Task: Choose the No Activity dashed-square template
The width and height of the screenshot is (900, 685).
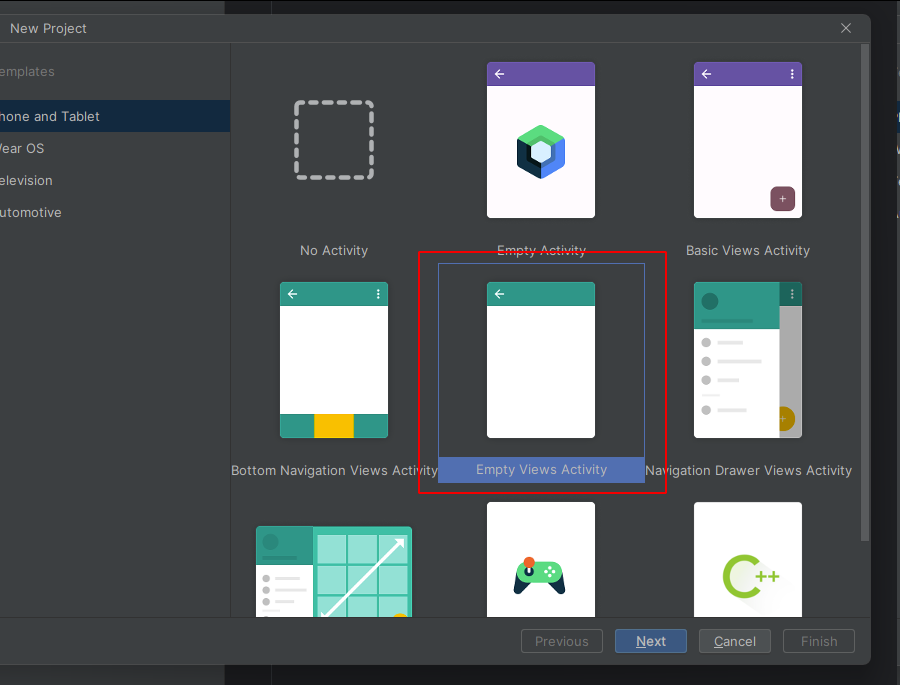Action: 334,140
